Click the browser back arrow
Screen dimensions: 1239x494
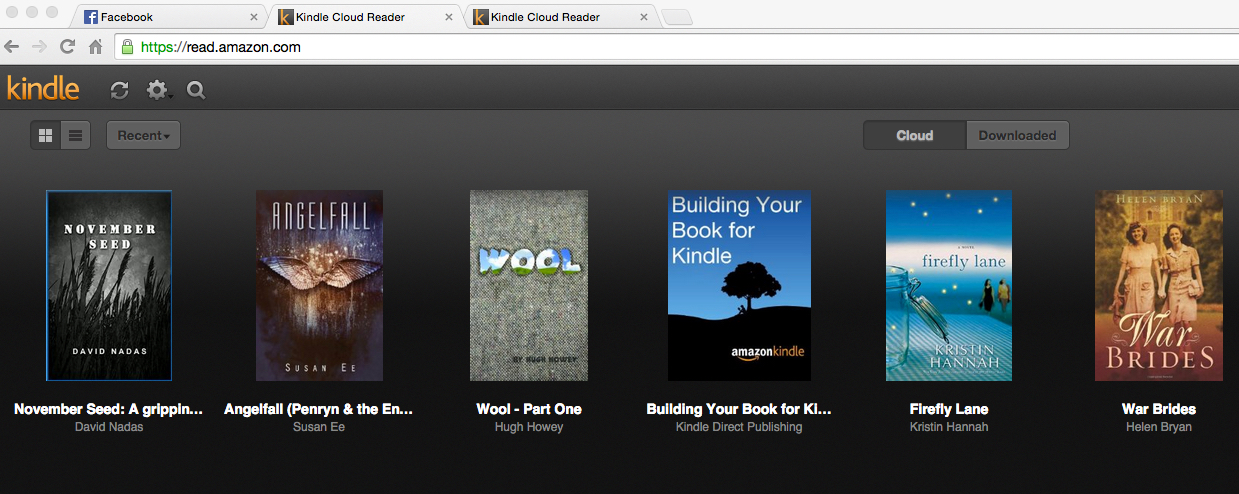click(x=13, y=47)
